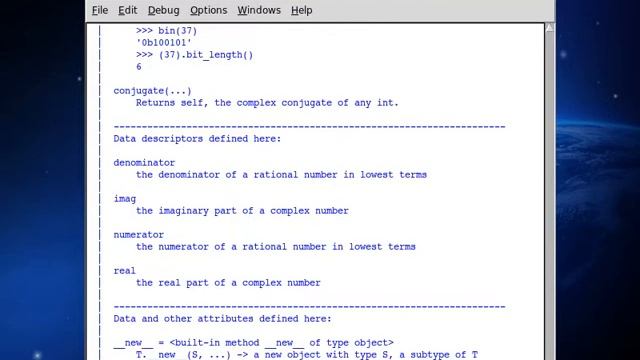Click 'Data descriptors defined here:' heading

click(197, 139)
